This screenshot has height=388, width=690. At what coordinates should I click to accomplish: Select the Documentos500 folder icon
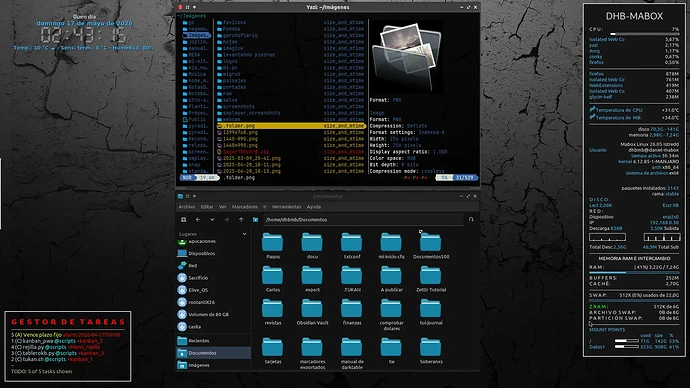click(x=430, y=242)
